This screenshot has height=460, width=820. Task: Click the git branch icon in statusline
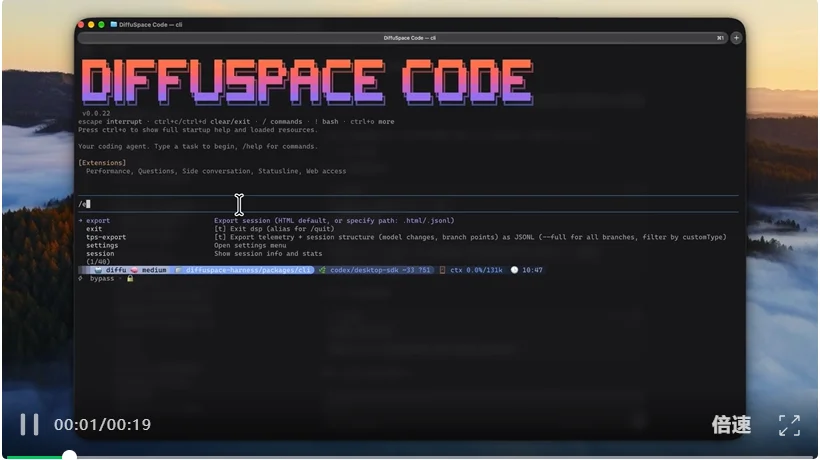pyautogui.click(x=322, y=270)
